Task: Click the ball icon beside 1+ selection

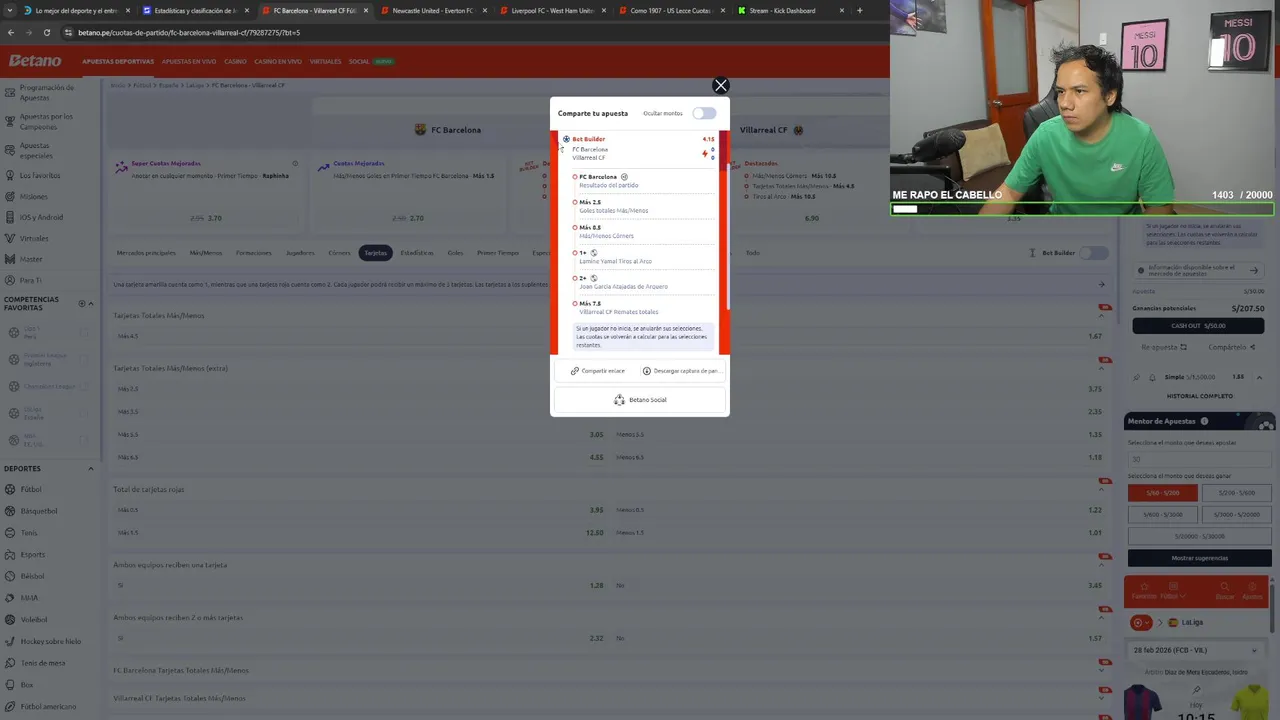Action: click(x=593, y=253)
